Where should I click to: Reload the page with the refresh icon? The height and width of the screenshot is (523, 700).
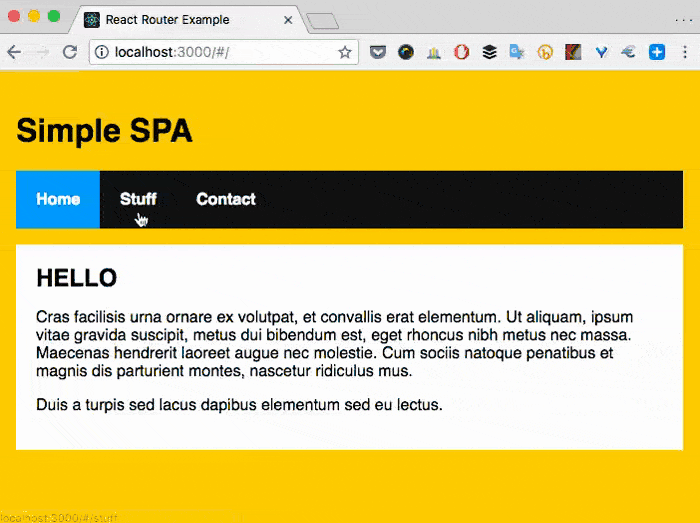tap(70, 52)
